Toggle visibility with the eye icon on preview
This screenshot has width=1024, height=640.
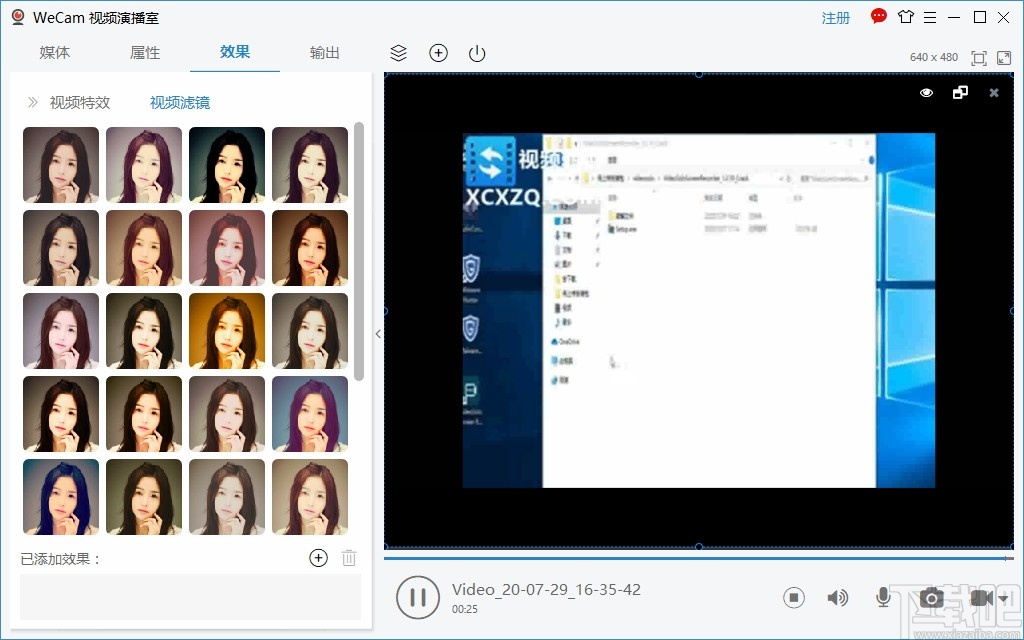tap(926, 92)
